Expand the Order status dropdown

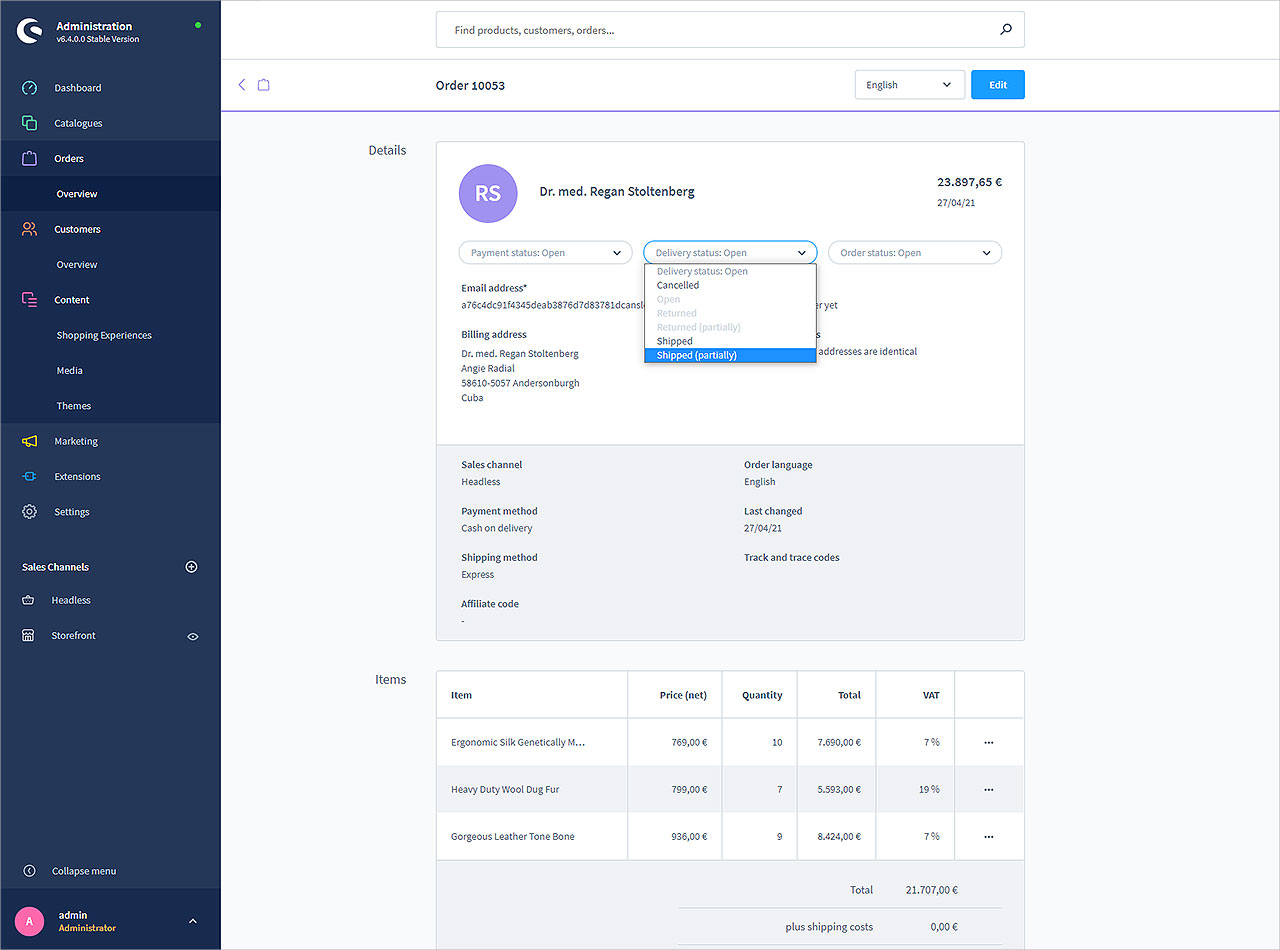pyautogui.click(x=914, y=253)
